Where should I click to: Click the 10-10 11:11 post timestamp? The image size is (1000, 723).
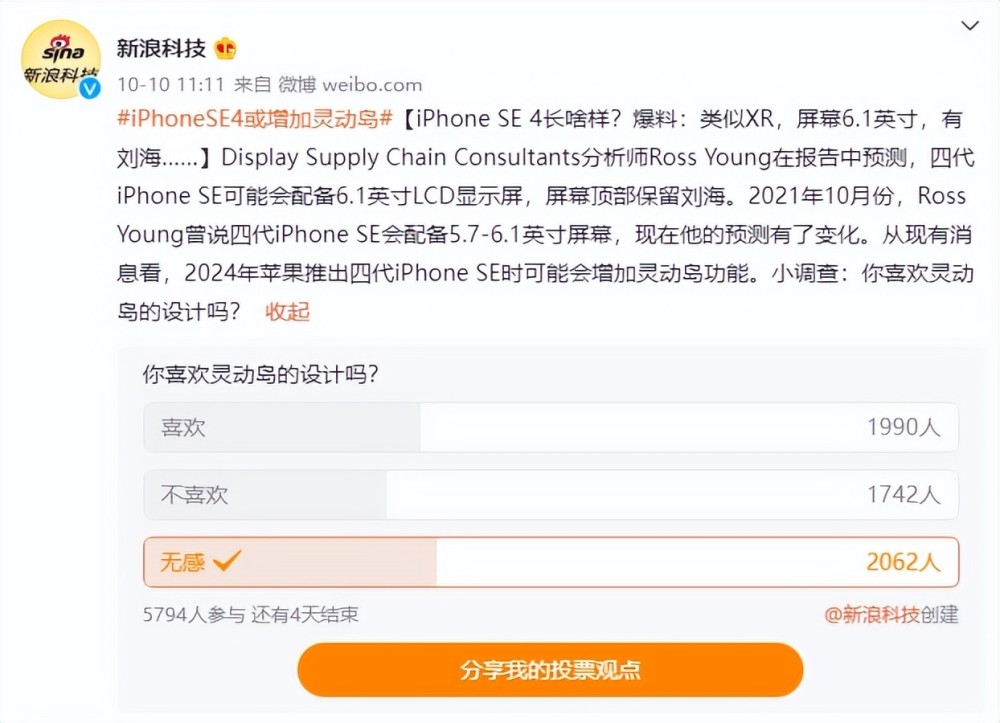click(x=171, y=84)
